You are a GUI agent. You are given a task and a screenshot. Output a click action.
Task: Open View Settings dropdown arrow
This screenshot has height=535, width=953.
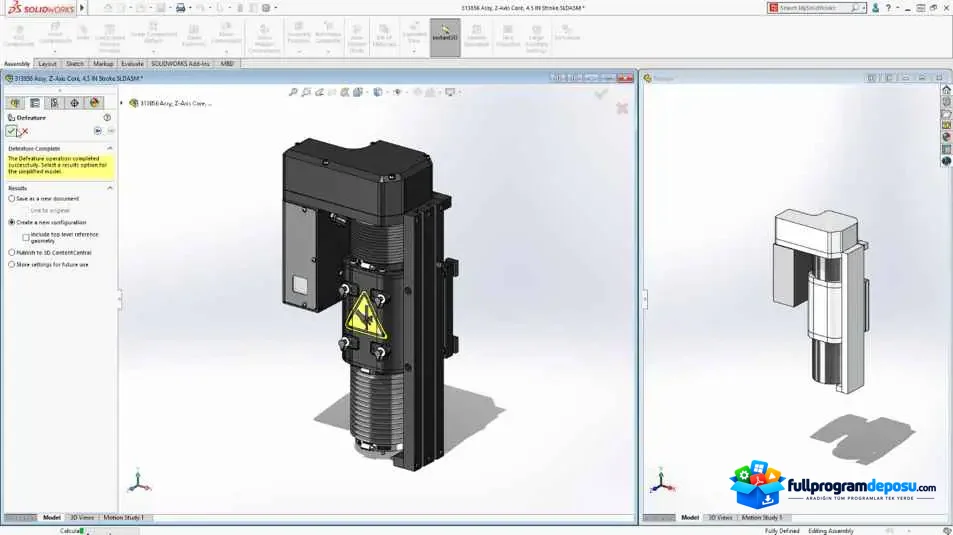(x=459, y=92)
